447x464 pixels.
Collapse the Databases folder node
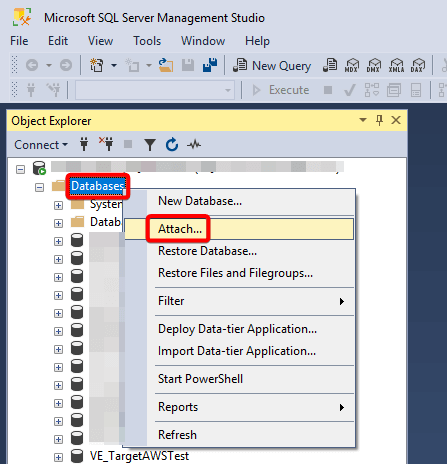pyautogui.click(x=39, y=187)
